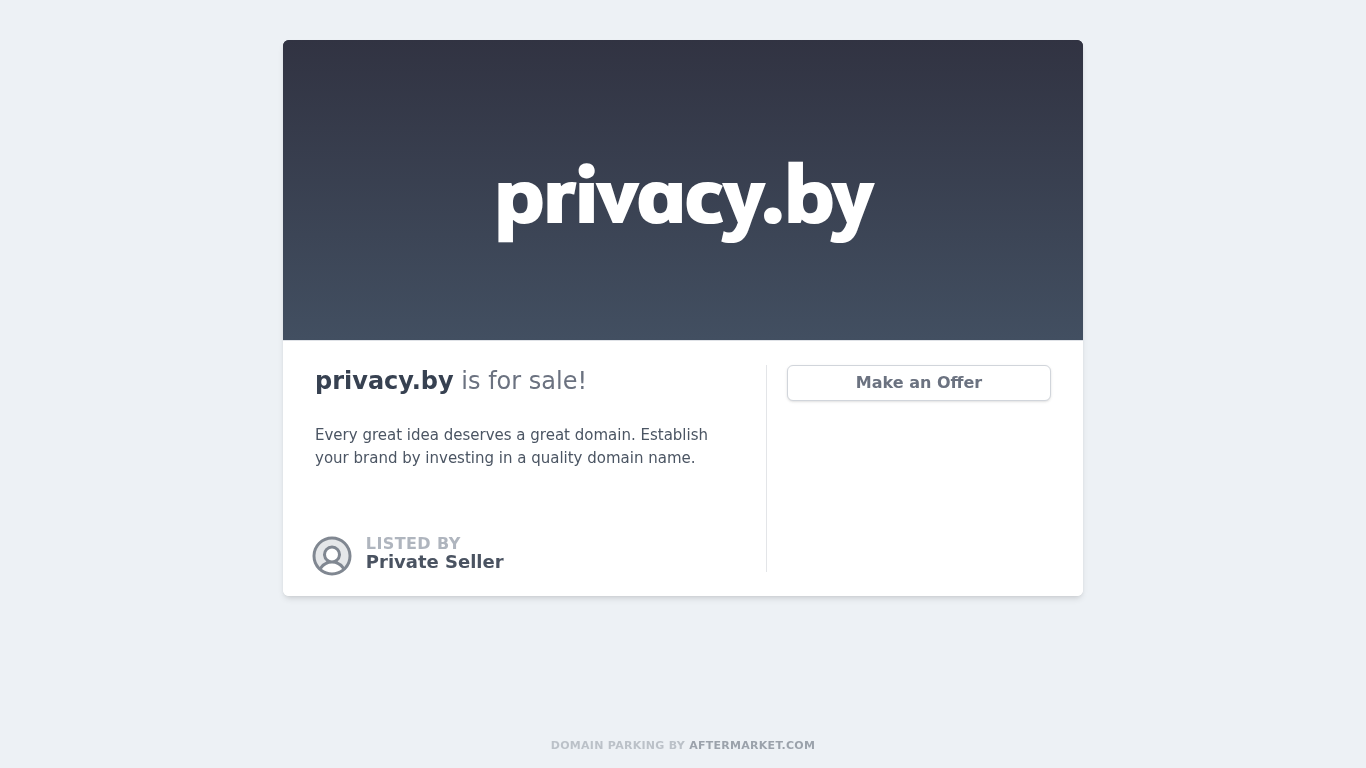Click the Private Seller avatar icon
Viewport: 1366px width, 768px height.
(x=332, y=556)
